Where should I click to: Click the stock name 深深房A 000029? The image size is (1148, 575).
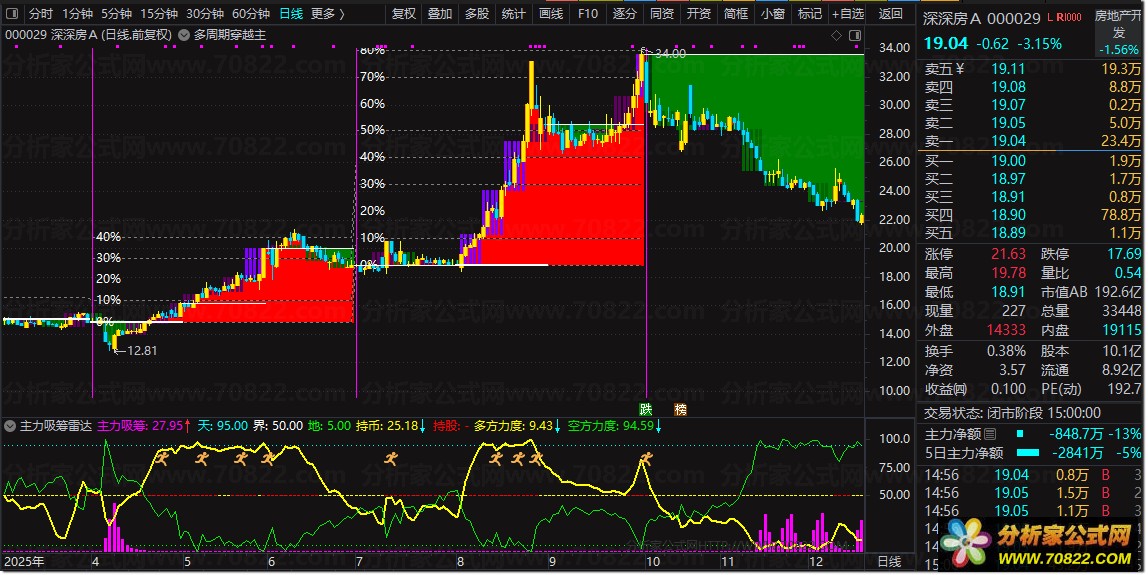[981, 18]
